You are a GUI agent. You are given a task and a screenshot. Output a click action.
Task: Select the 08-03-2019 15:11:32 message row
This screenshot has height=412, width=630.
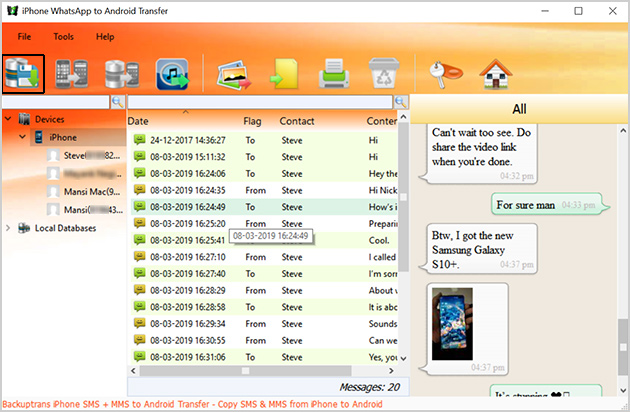264,157
